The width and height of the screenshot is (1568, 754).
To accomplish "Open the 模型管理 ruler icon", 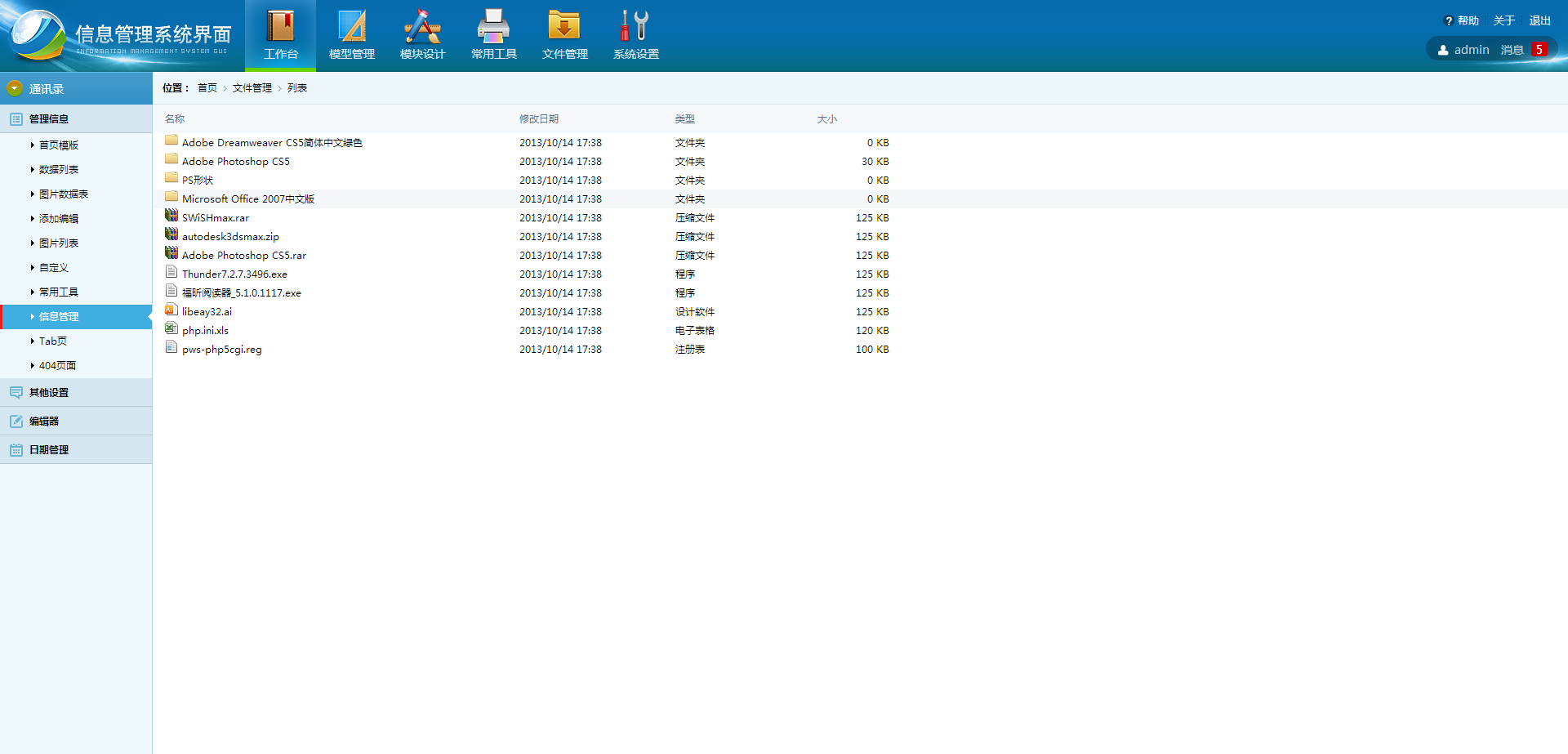I will [352, 27].
